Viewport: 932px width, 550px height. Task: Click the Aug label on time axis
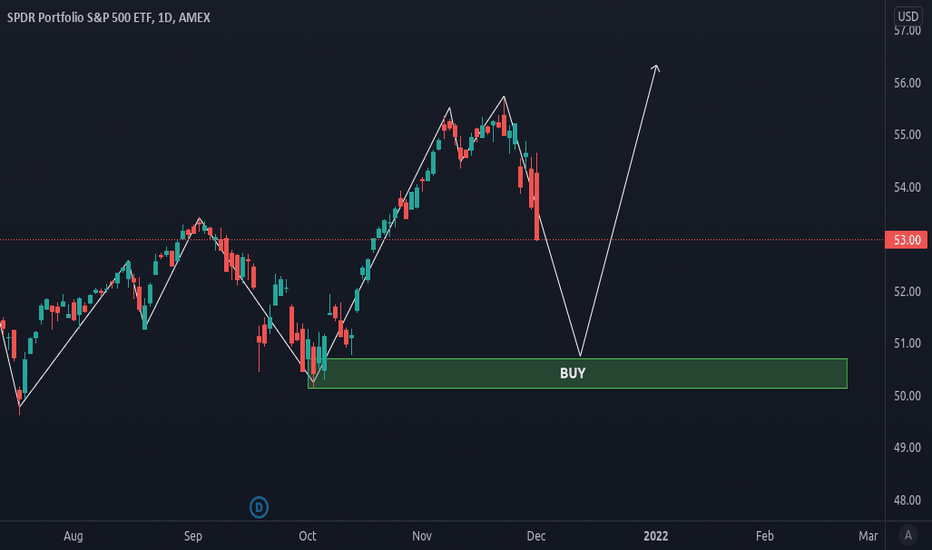pos(73,536)
